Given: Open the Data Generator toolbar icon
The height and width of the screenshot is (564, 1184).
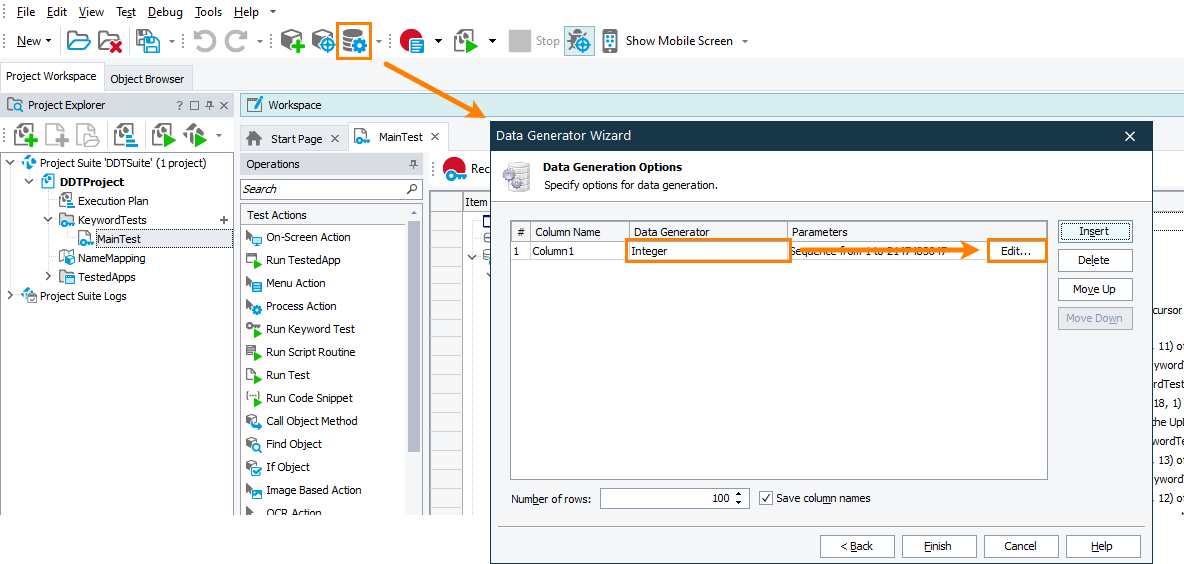Looking at the screenshot, I should tap(354, 41).
